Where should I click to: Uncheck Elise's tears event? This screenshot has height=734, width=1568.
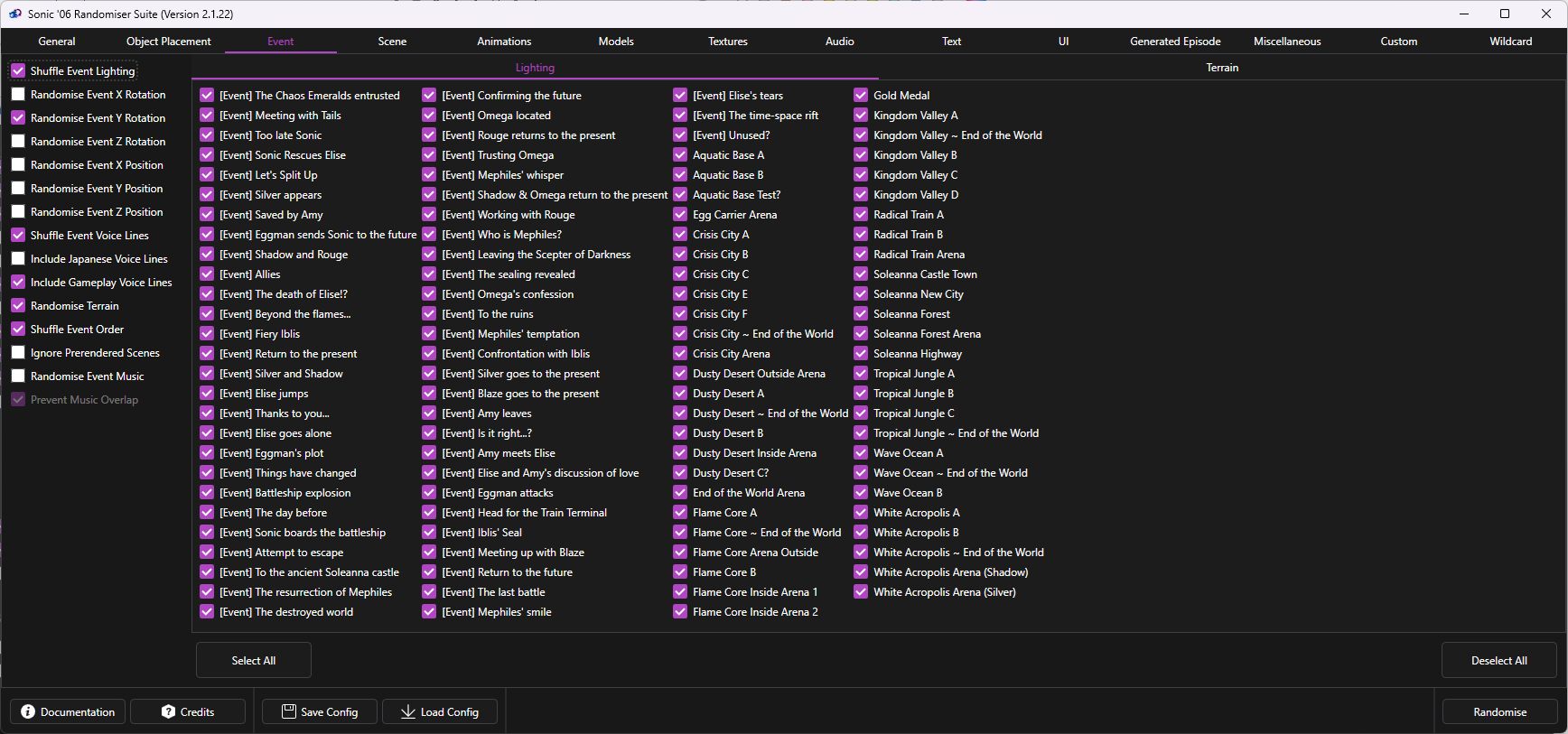(x=680, y=95)
